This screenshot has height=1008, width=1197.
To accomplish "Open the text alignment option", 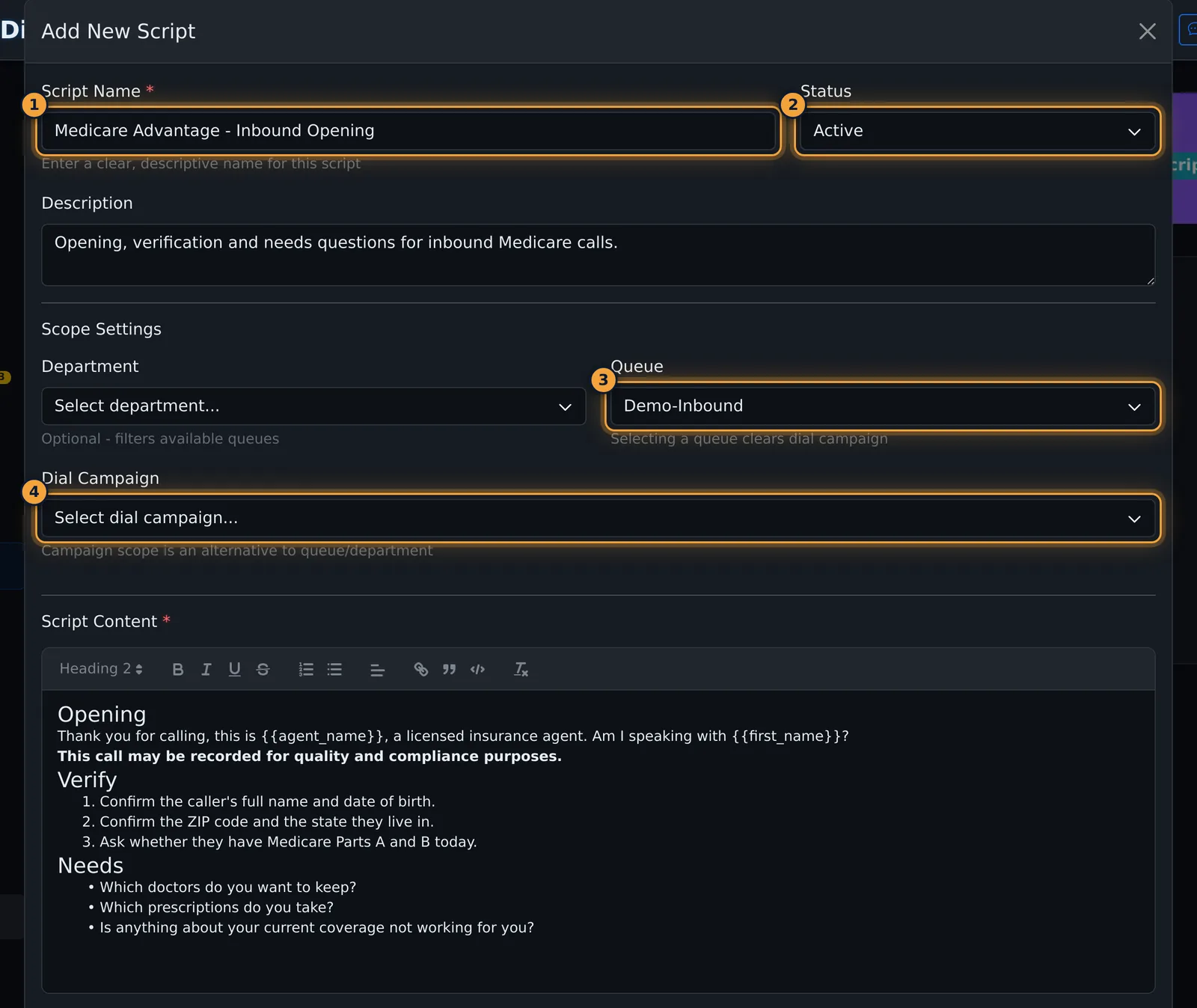I will [x=378, y=669].
